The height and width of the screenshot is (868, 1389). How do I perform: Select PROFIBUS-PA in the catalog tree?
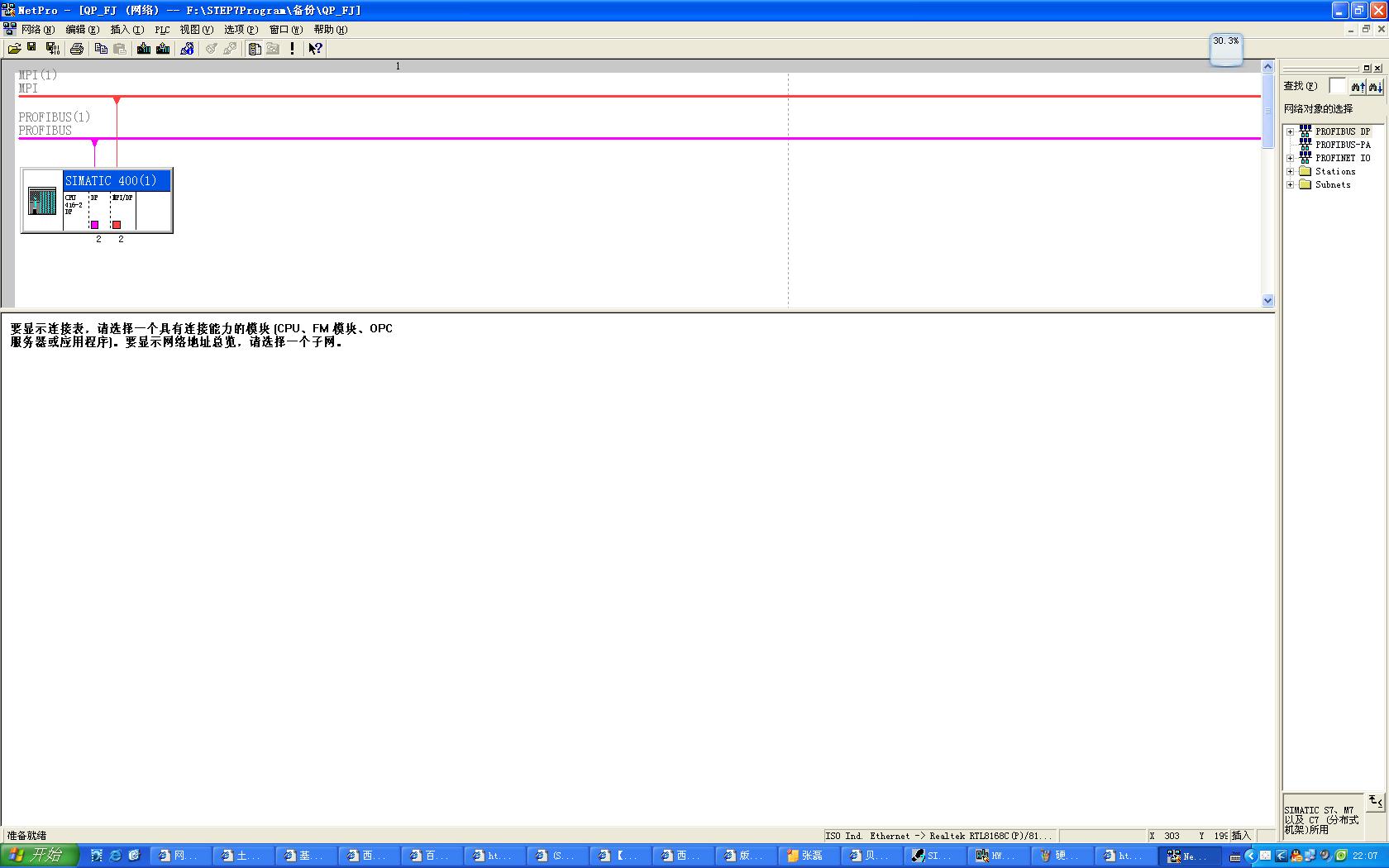[x=1343, y=145]
